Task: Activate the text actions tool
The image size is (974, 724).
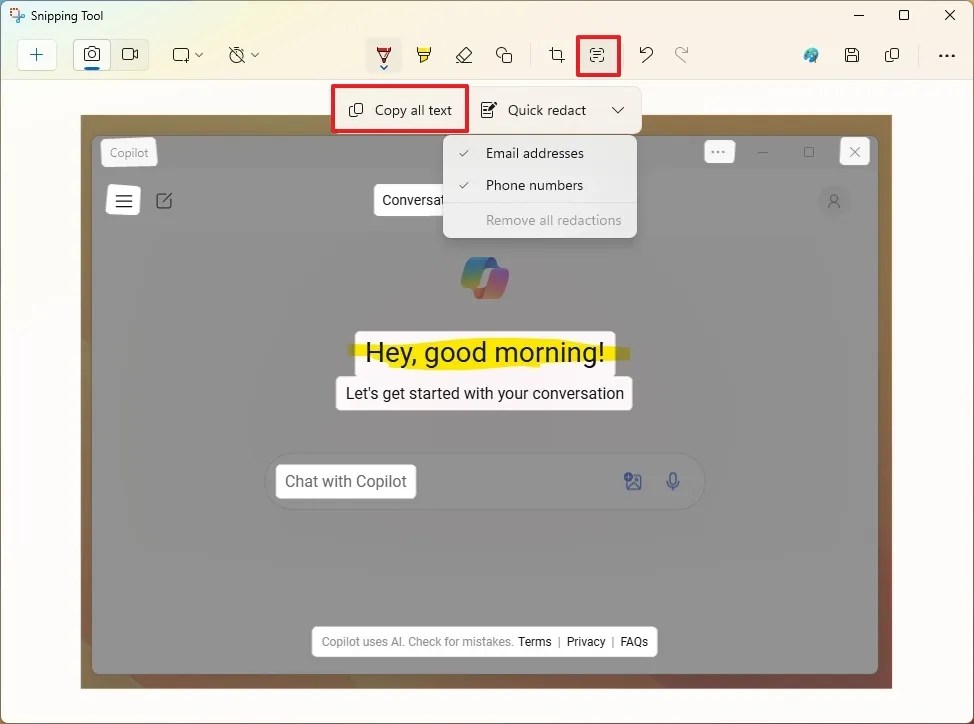Action: click(x=598, y=55)
